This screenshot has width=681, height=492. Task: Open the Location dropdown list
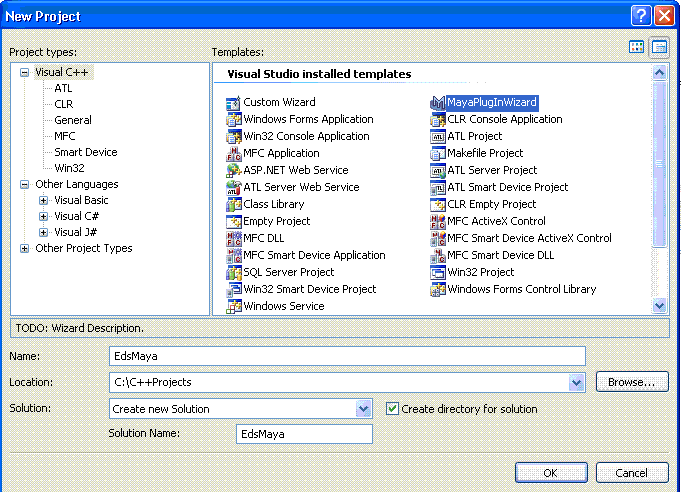click(576, 382)
